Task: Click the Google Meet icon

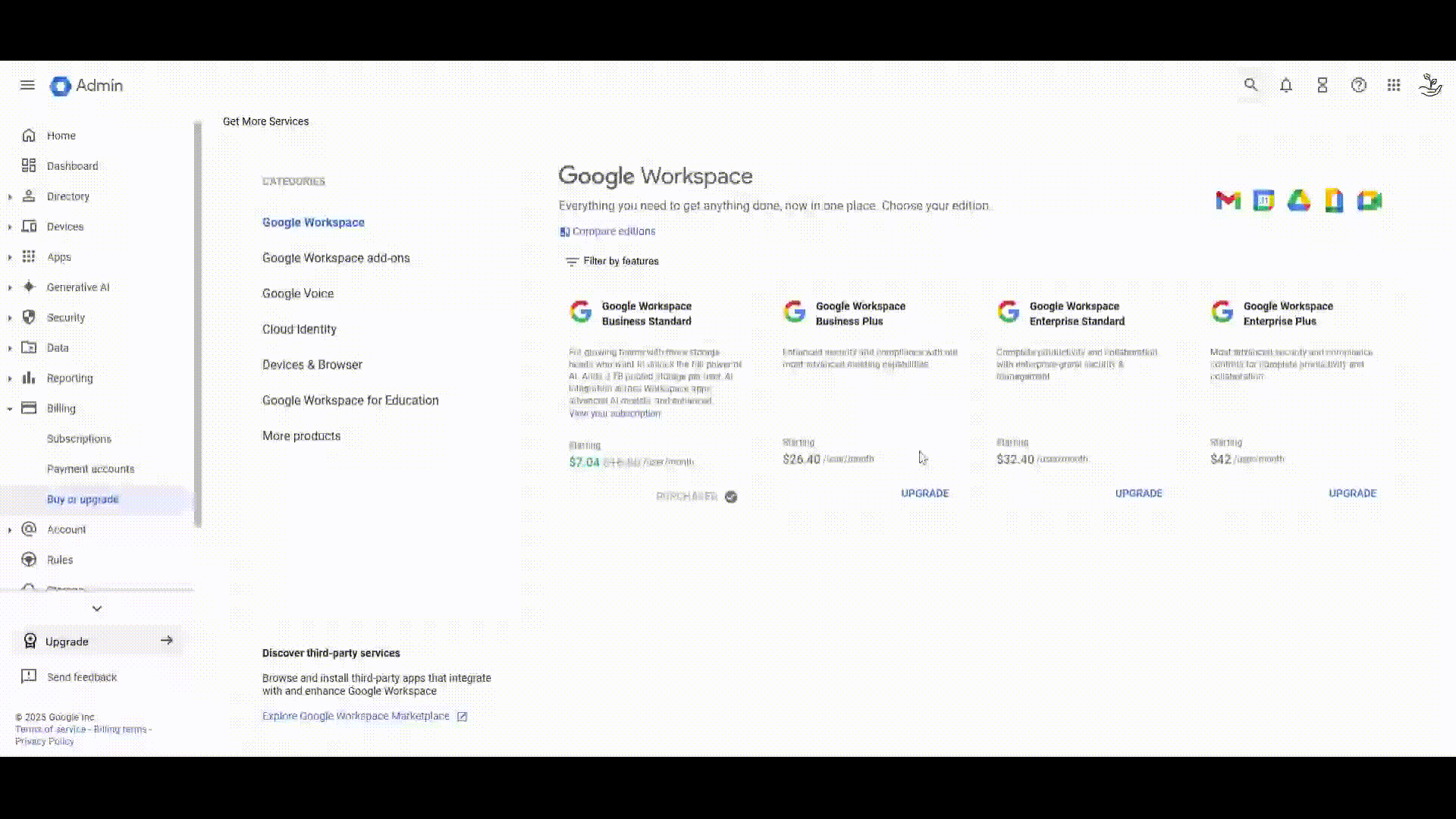Action: tap(1370, 201)
